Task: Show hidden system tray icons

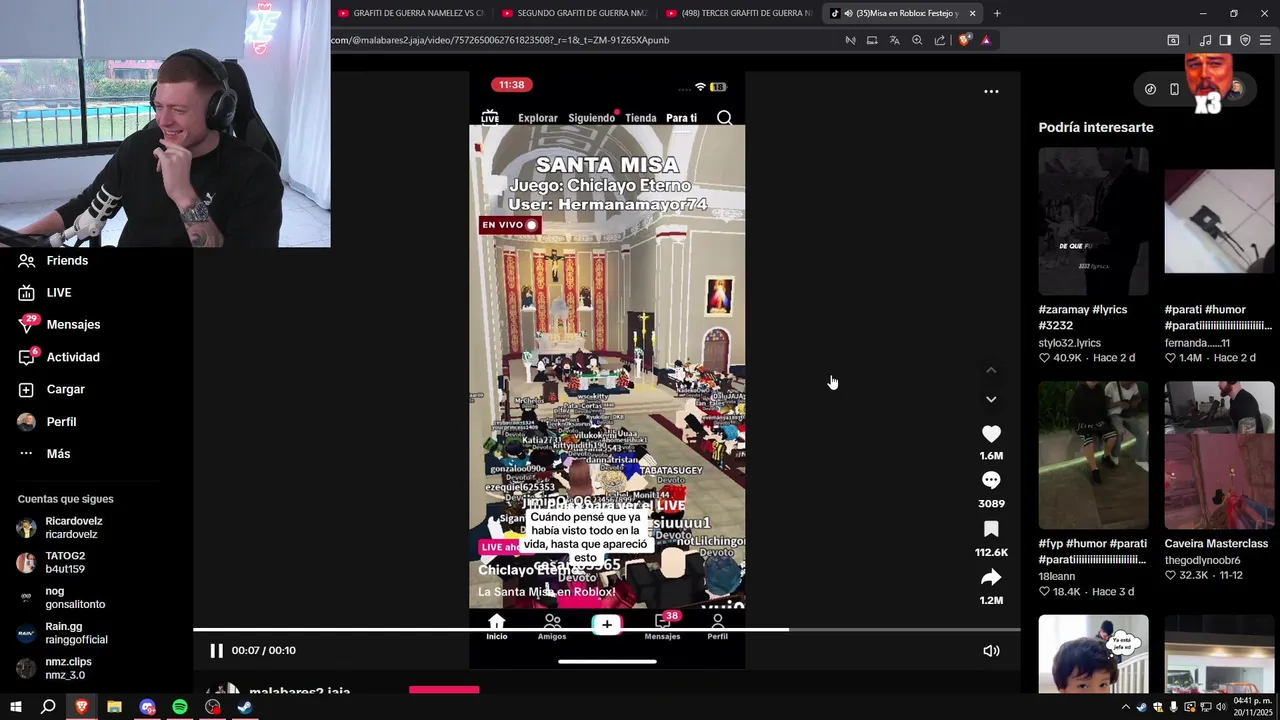Action: coord(1125,707)
